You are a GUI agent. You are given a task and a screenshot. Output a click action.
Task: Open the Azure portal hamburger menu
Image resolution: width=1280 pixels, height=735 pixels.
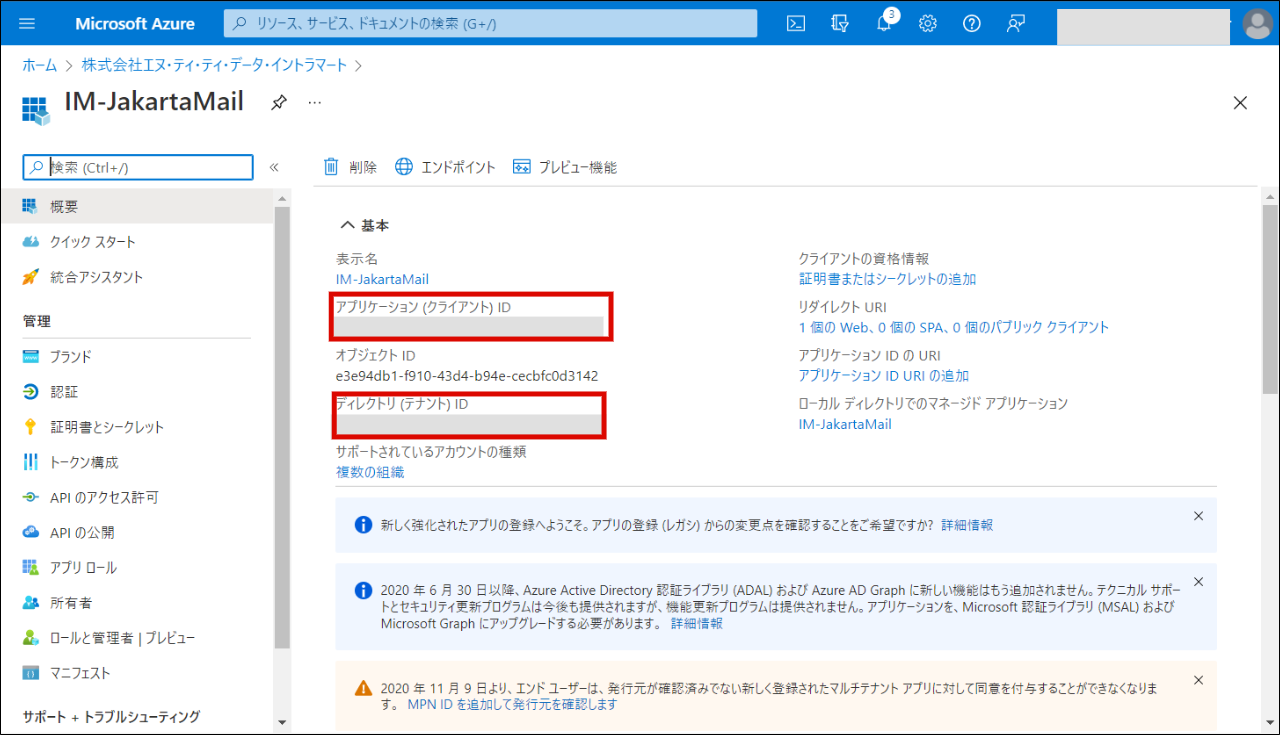point(27,23)
